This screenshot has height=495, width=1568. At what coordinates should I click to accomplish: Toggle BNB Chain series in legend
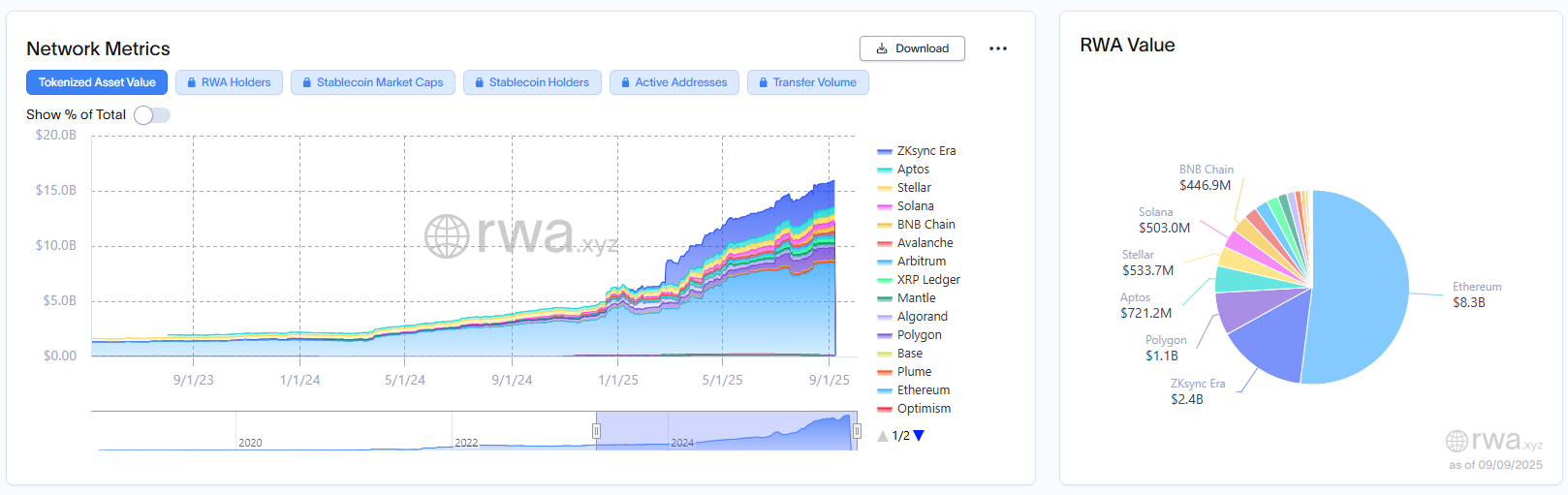[917, 225]
